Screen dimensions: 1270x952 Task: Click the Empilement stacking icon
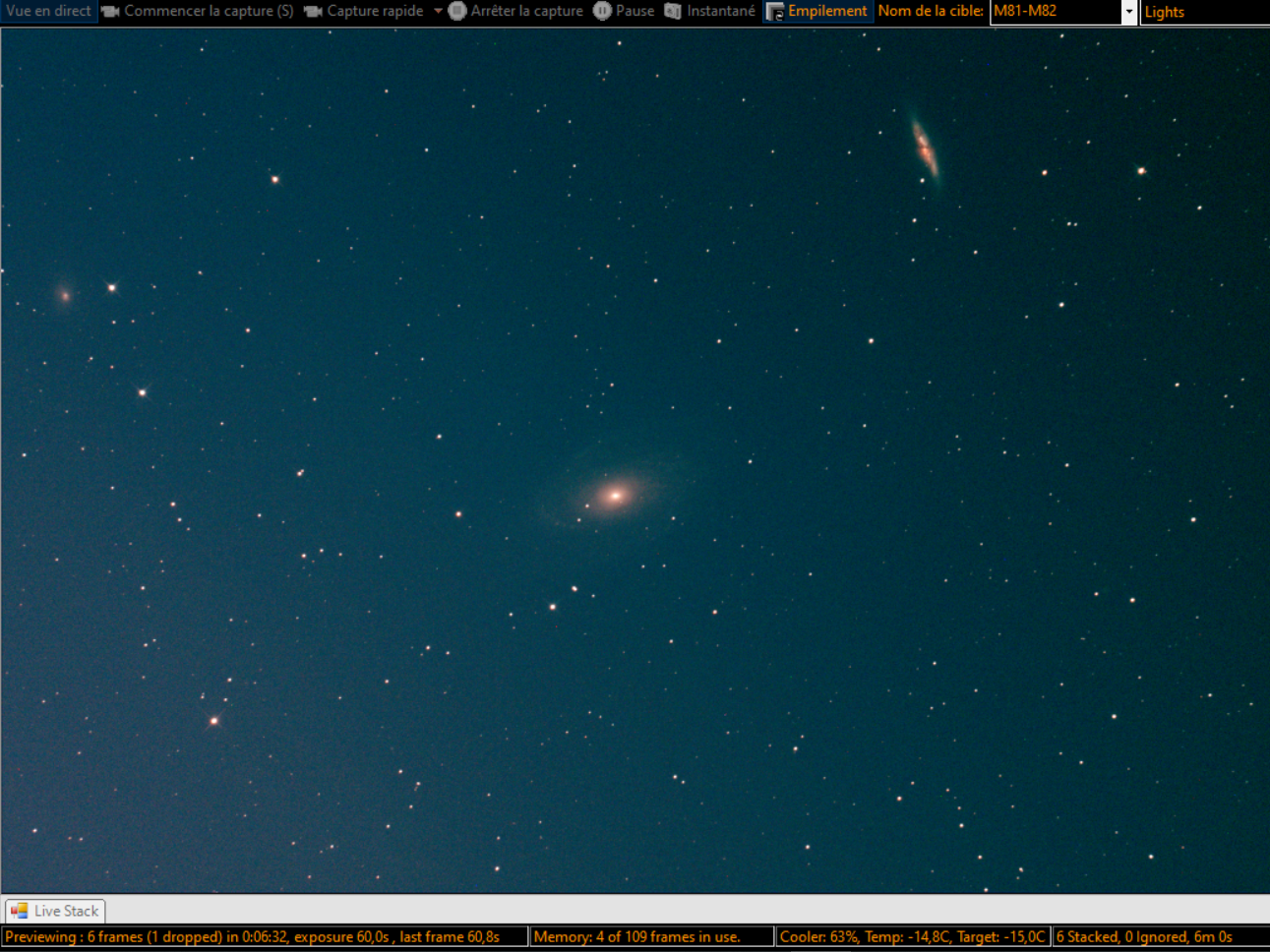point(775,12)
